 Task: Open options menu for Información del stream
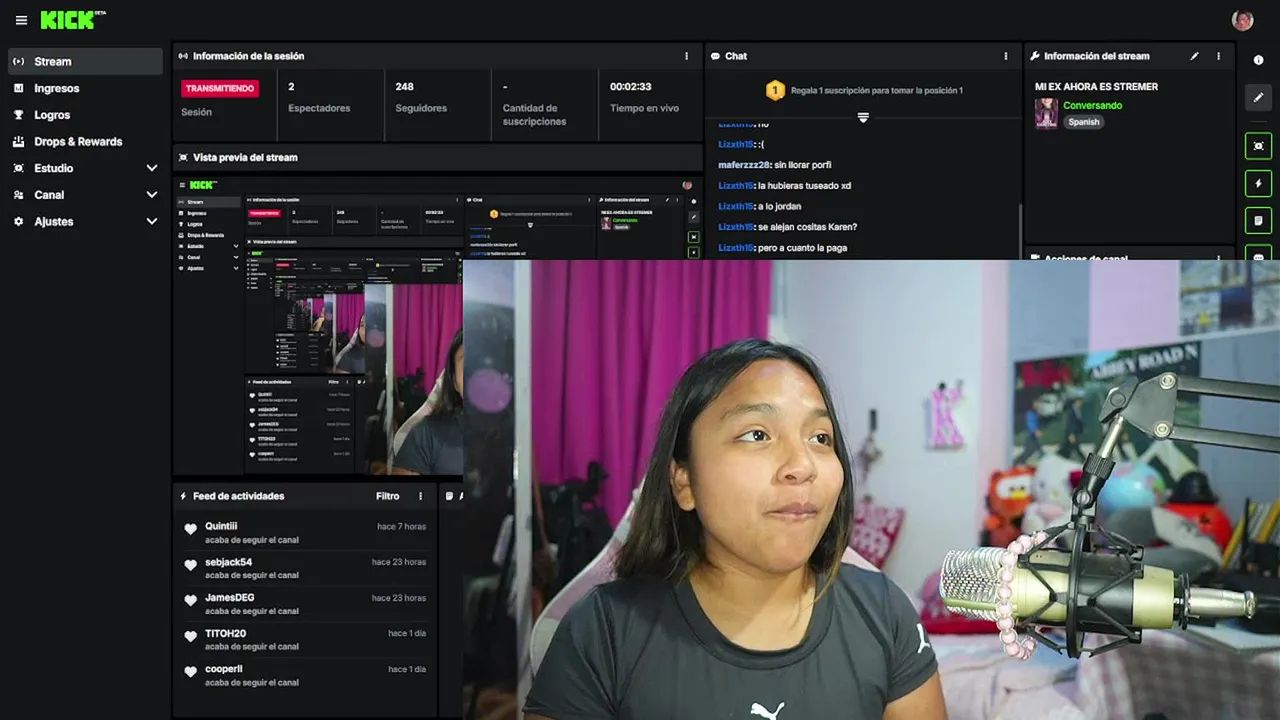click(1218, 56)
